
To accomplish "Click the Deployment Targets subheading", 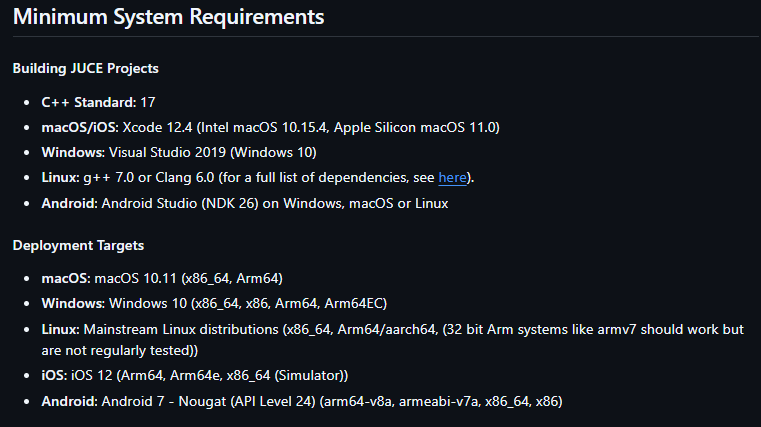I will click(78, 246).
